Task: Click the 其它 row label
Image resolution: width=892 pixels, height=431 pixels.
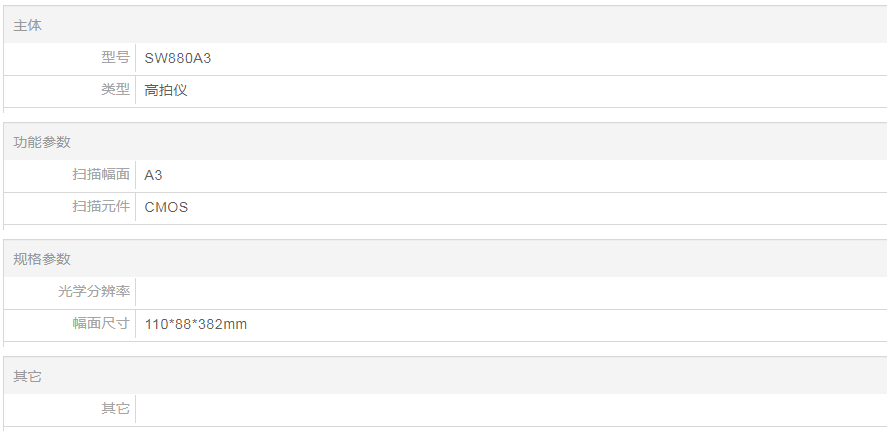Action: [x=115, y=408]
